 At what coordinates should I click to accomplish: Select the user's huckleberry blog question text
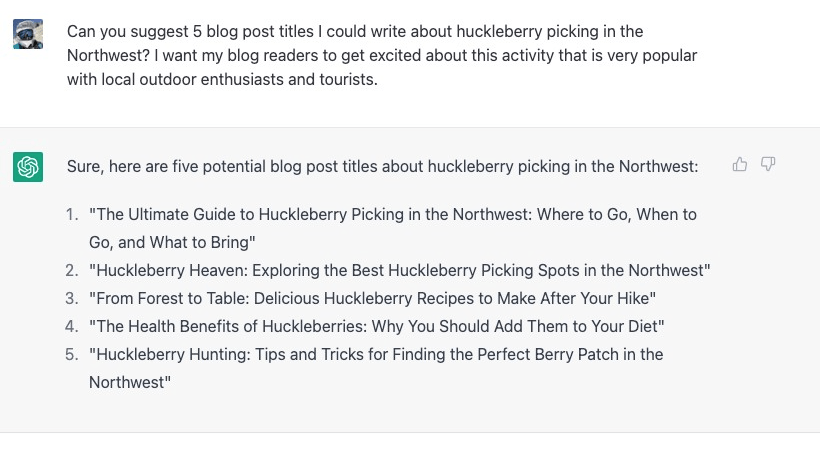coord(382,55)
